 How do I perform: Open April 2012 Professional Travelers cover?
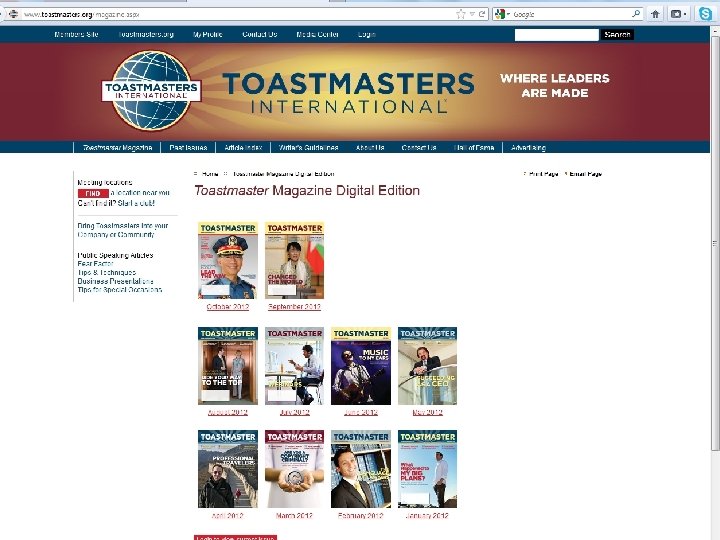point(228,469)
